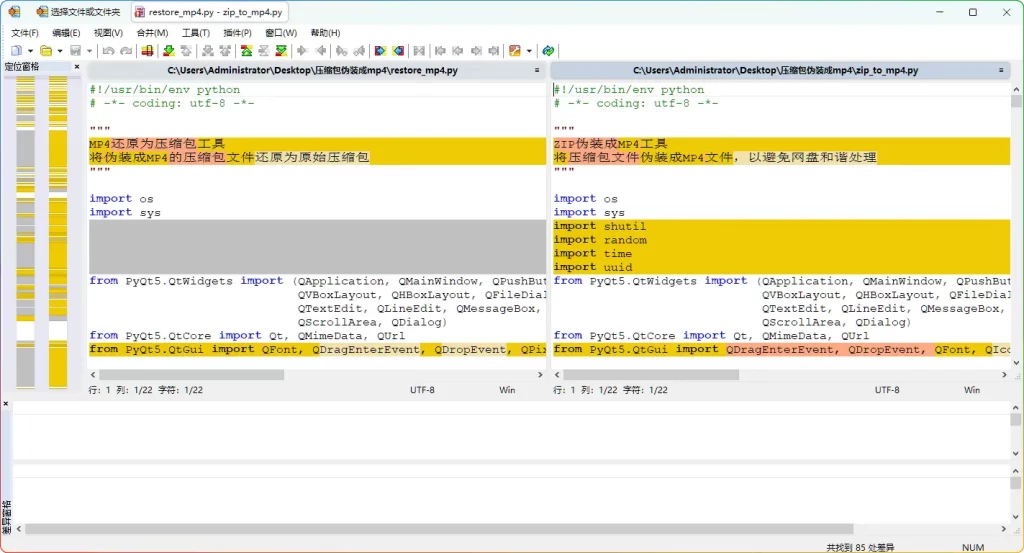Click copy left and advance icon
This screenshot has width=1024, height=553.
pyautogui.click(x=359, y=51)
